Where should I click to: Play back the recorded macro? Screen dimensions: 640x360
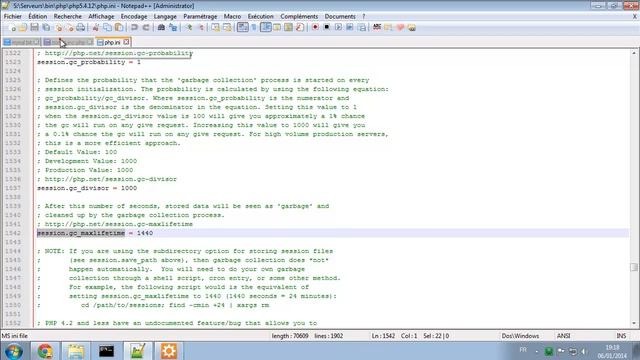click(x=338, y=27)
